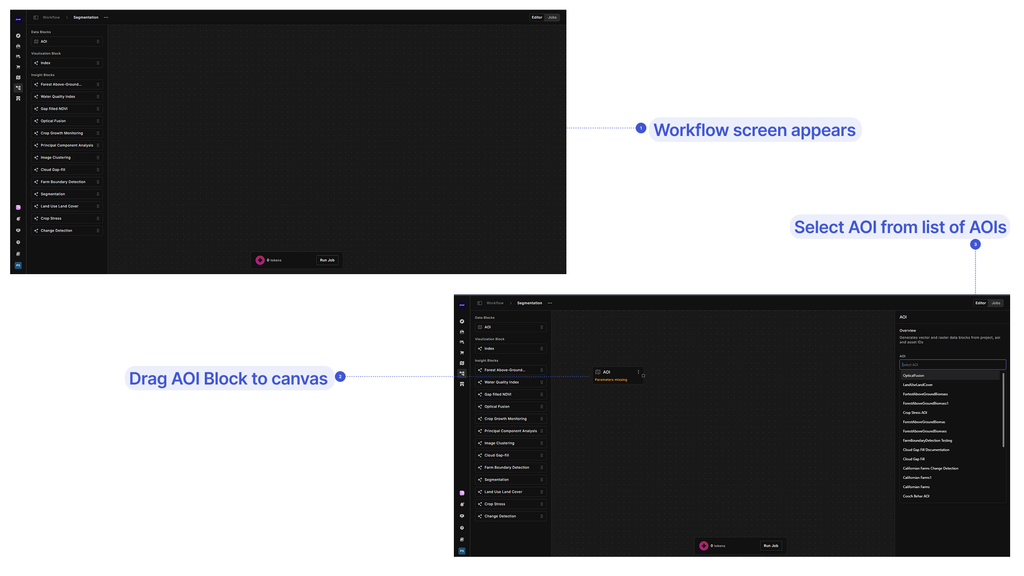Click the drag handle of the Segmentation block in the step-1 screenshot
1024x576 pixels.
pyautogui.click(x=98, y=194)
